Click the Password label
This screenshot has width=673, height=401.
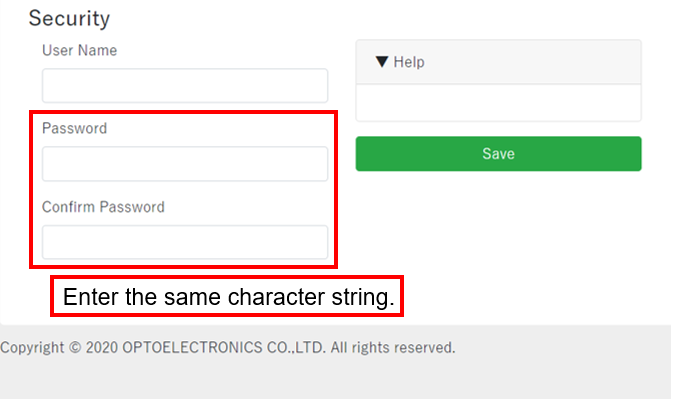click(x=74, y=128)
